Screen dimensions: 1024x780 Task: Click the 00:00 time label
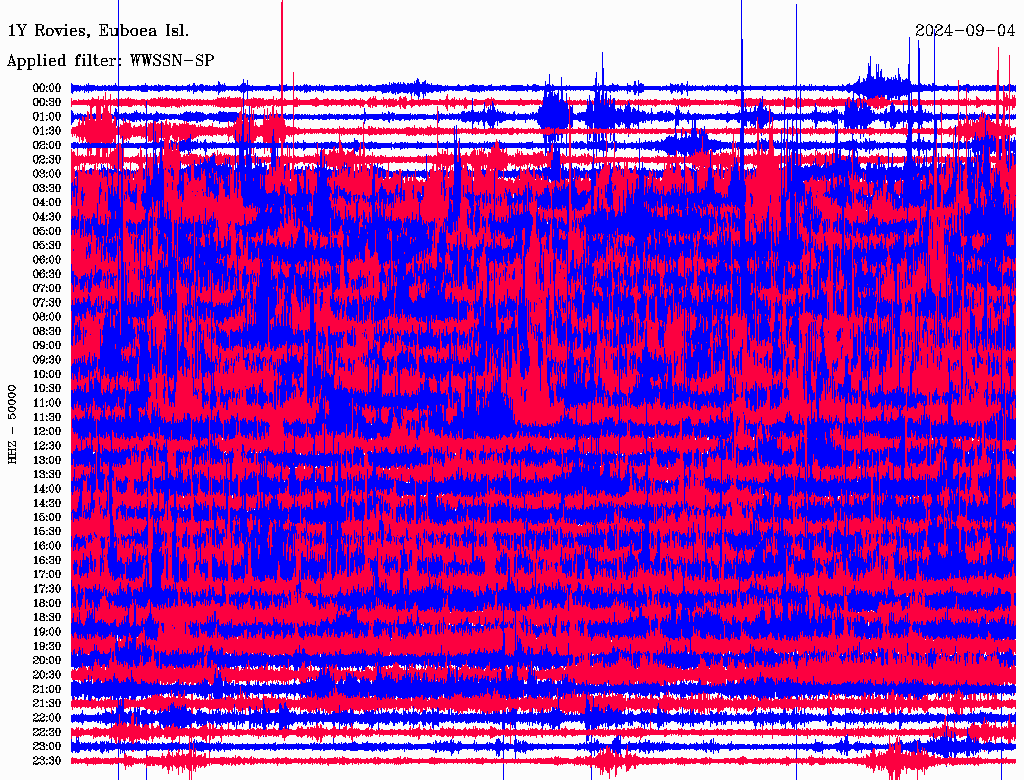47,88
